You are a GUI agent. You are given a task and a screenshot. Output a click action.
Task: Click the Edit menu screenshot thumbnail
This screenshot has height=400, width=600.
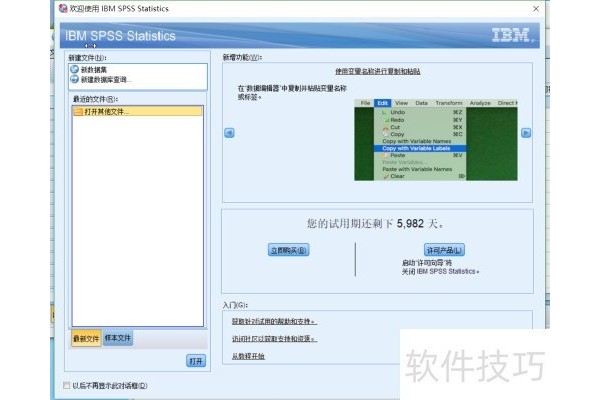436,140
